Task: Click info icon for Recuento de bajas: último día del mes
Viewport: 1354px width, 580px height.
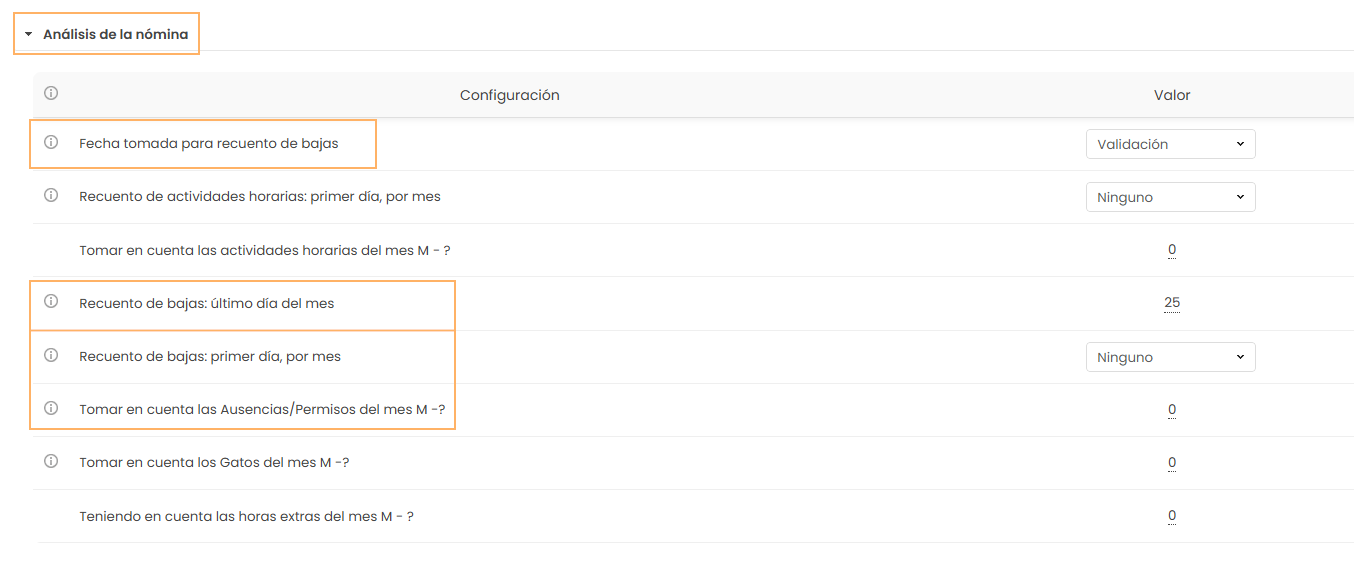Action: (51, 301)
